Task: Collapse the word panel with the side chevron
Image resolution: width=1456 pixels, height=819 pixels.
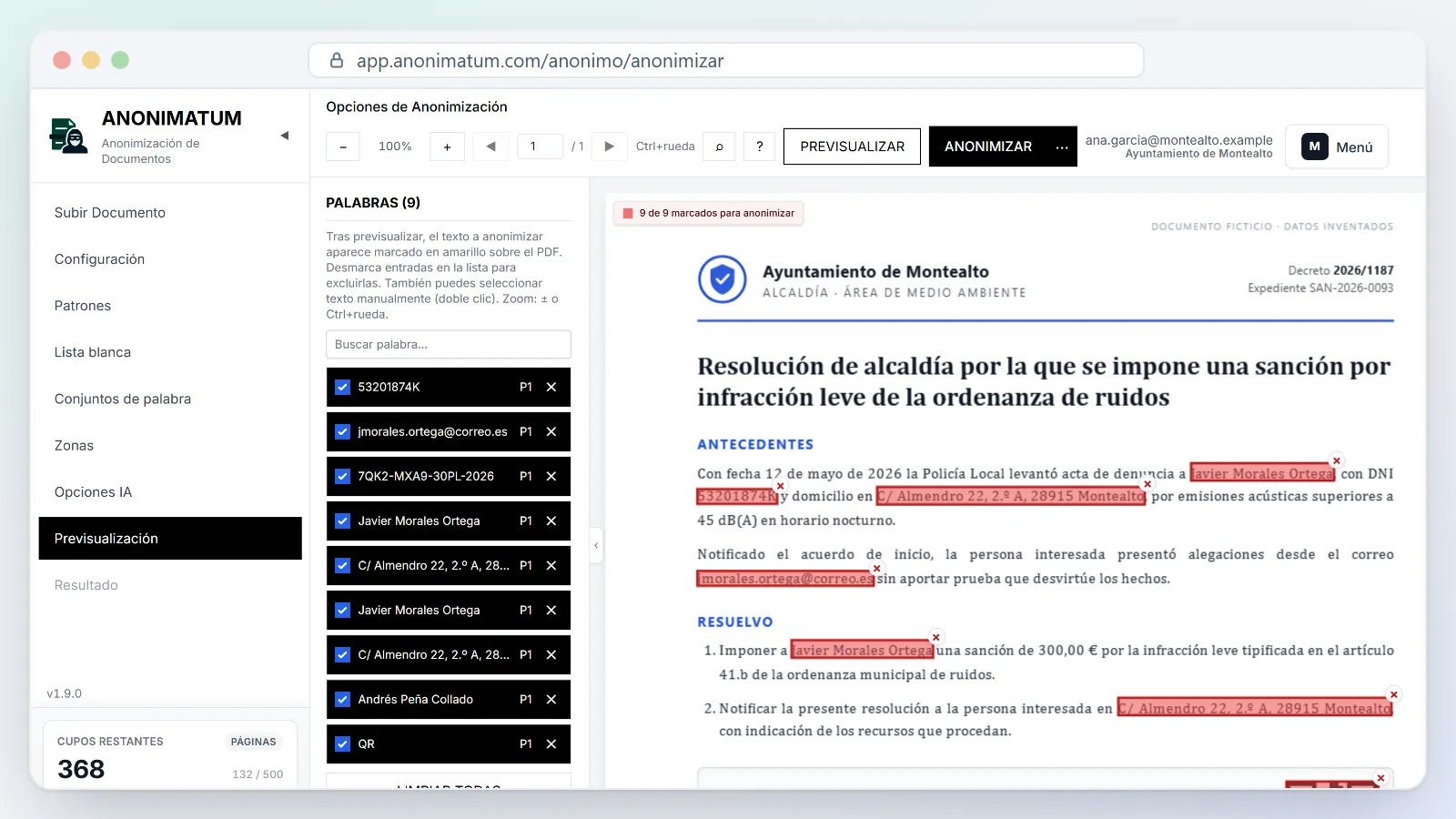Action: (596, 546)
